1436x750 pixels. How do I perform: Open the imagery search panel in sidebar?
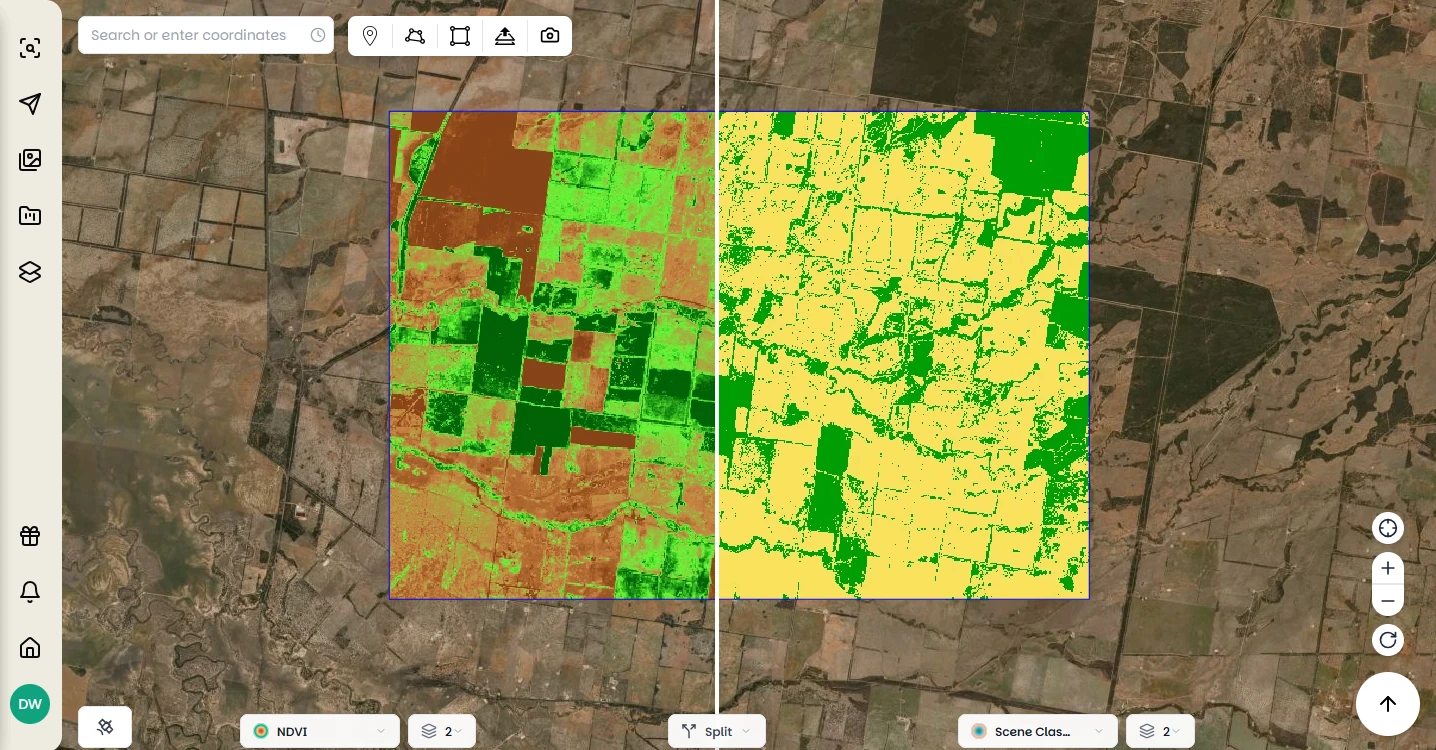click(30, 47)
